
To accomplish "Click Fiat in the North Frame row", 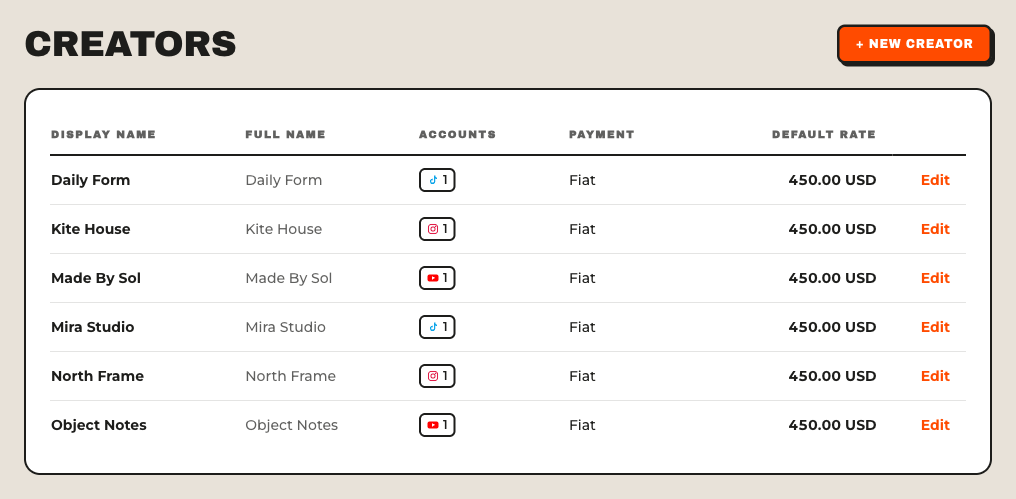I will pos(582,376).
